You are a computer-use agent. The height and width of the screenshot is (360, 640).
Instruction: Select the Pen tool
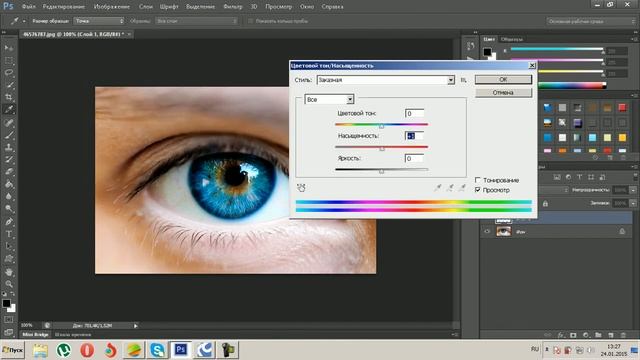(x=9, y=222)
